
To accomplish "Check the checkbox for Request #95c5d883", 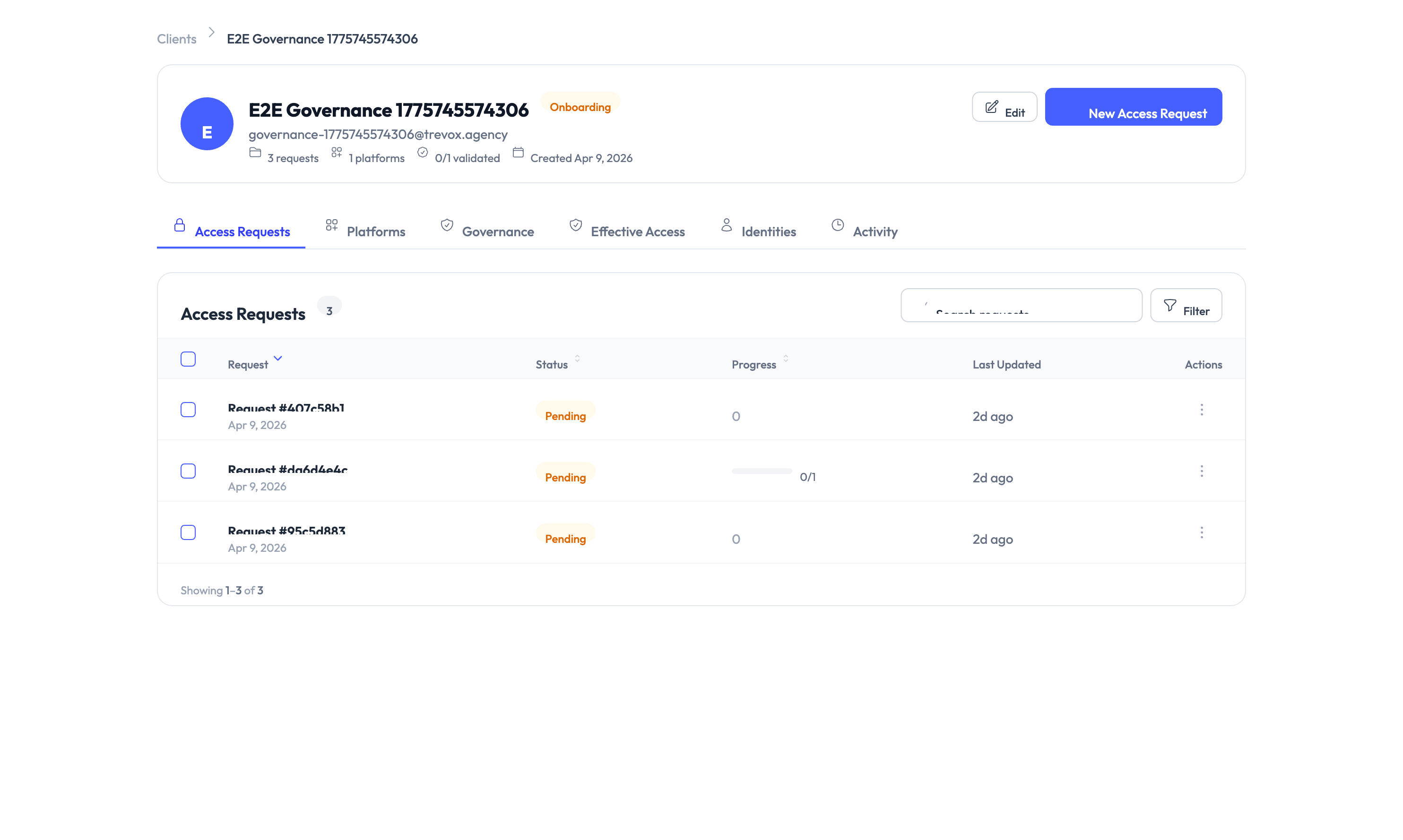I will (188, 532).
